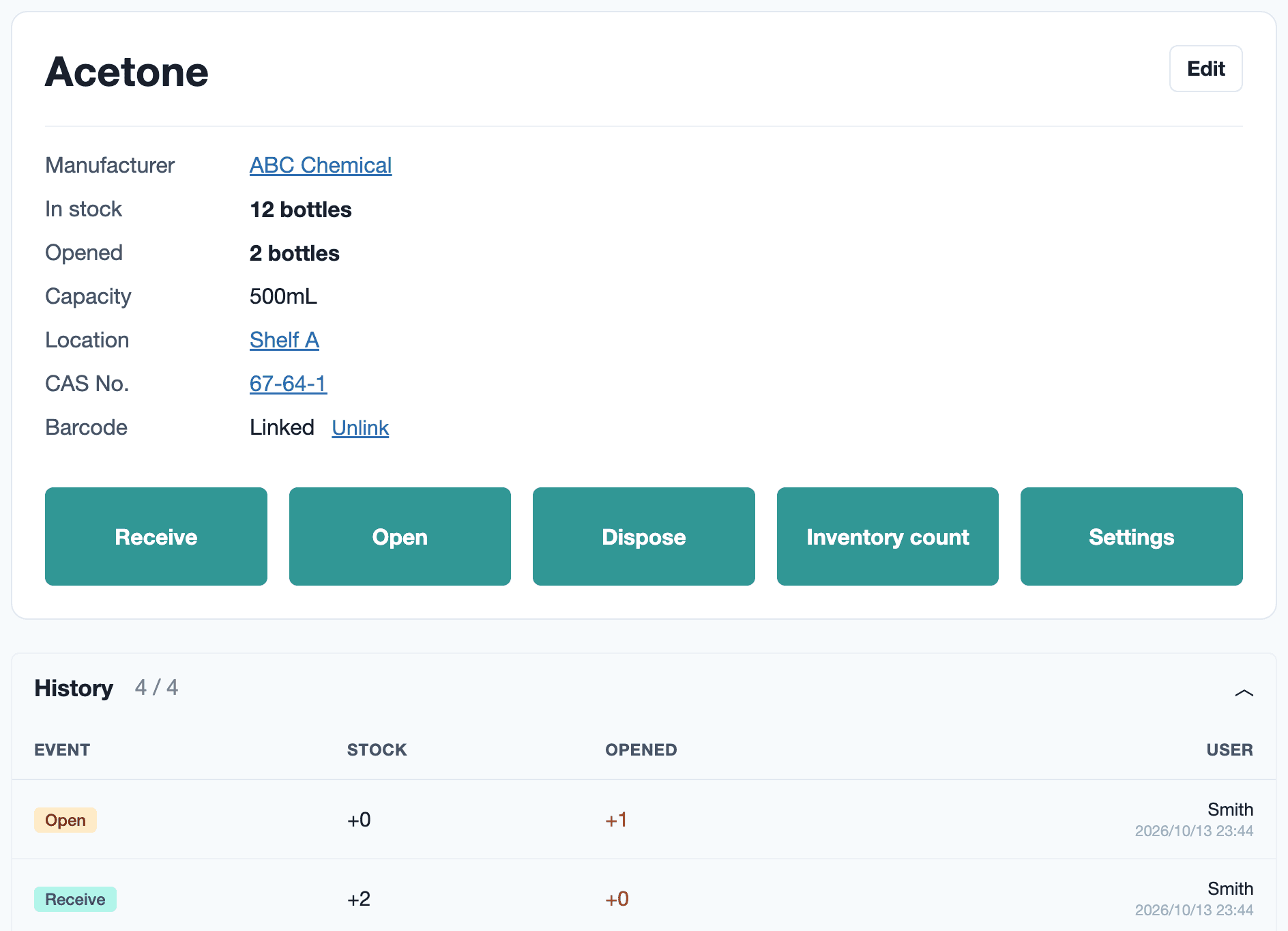Click the Receive event badge in history
The height and width of the screenshot is (931, 1288).
75,899
